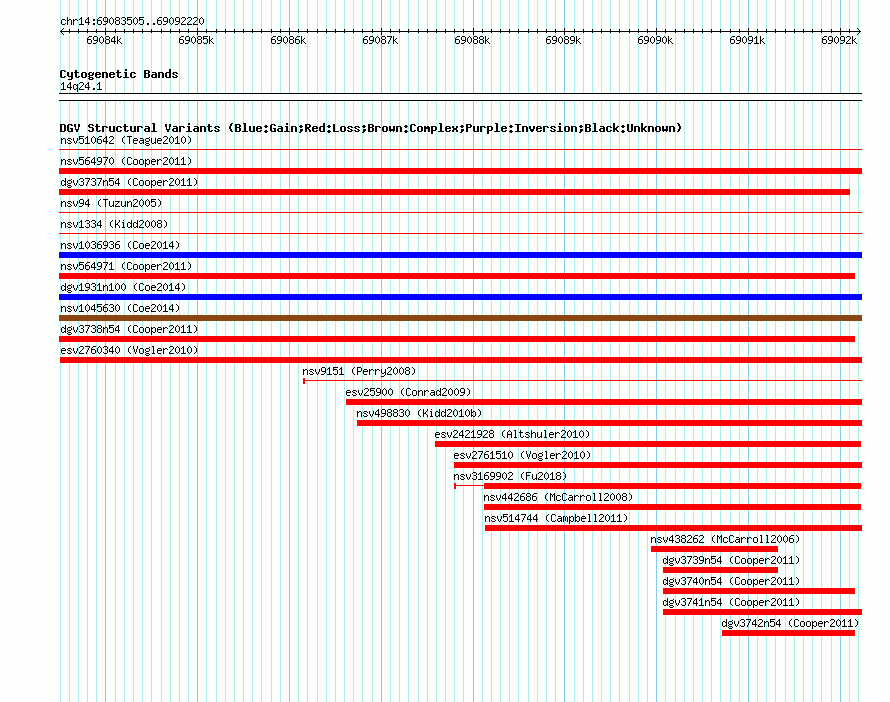
Task: Click the nsv510642 (Teague2010) variant label
Action: pos(126,140)
